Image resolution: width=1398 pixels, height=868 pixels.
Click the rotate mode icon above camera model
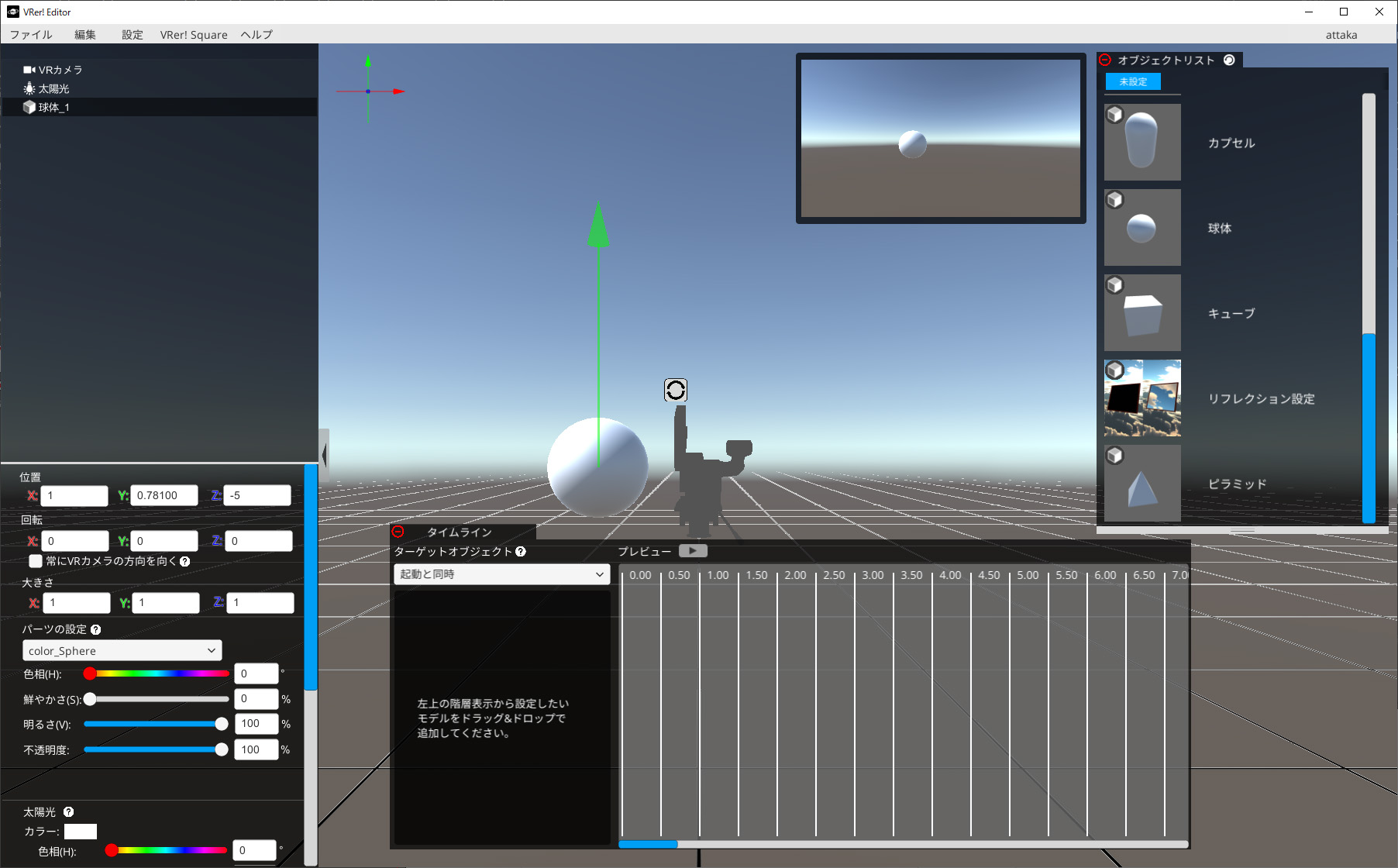point(676,390)
